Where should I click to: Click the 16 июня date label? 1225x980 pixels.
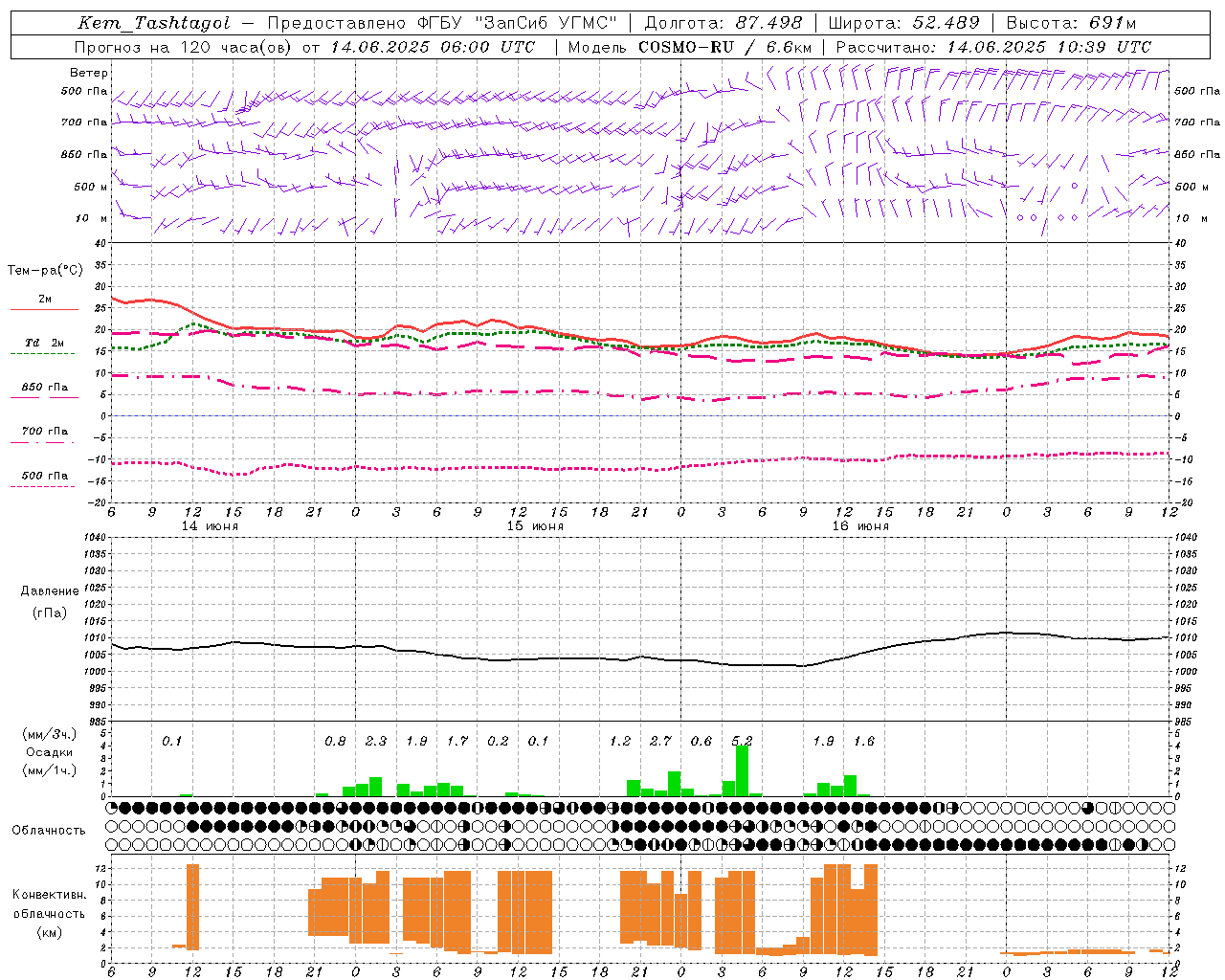pos(860,526)
